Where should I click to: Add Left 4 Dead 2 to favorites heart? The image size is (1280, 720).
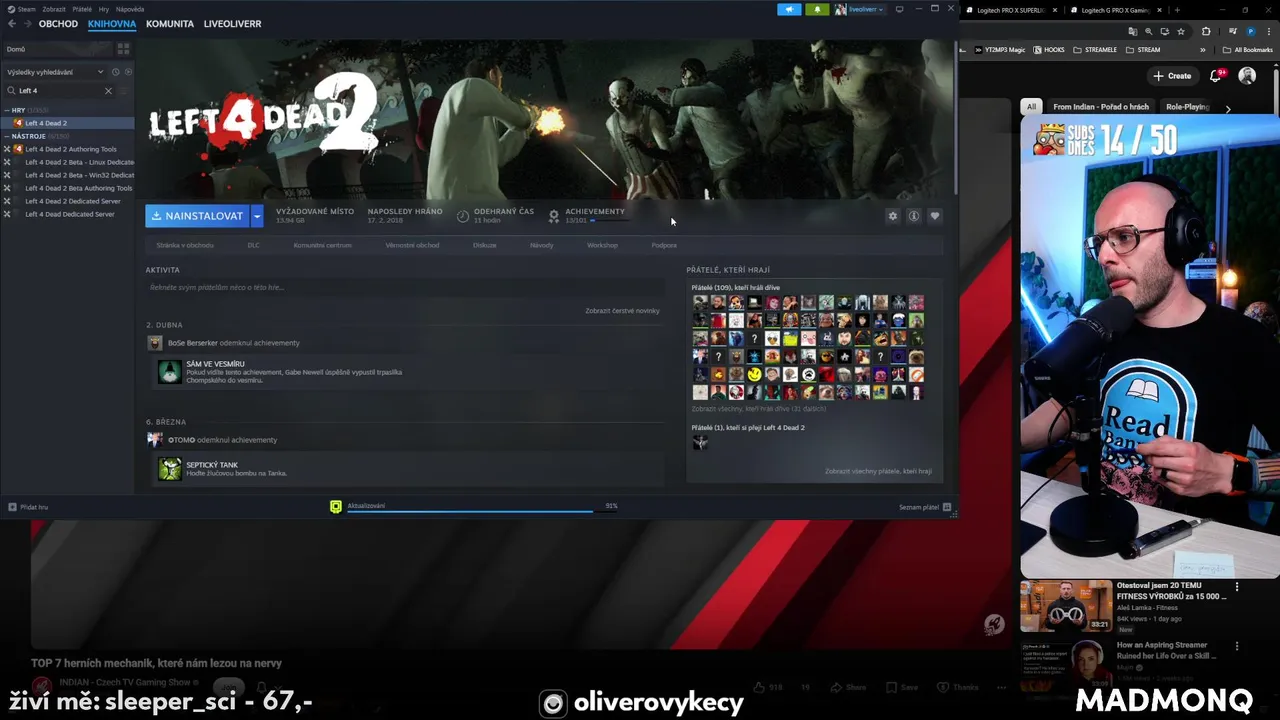point(935,216)
